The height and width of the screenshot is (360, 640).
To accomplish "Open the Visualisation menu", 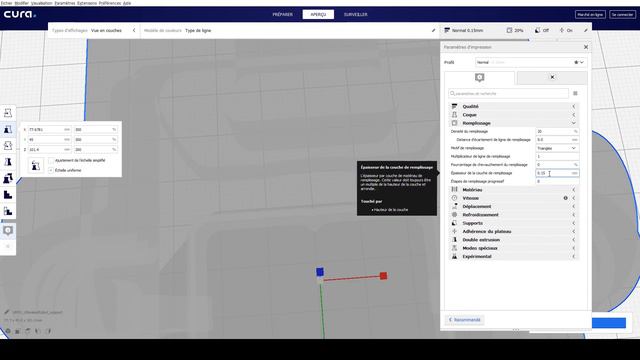I will [x=42, y=3].
